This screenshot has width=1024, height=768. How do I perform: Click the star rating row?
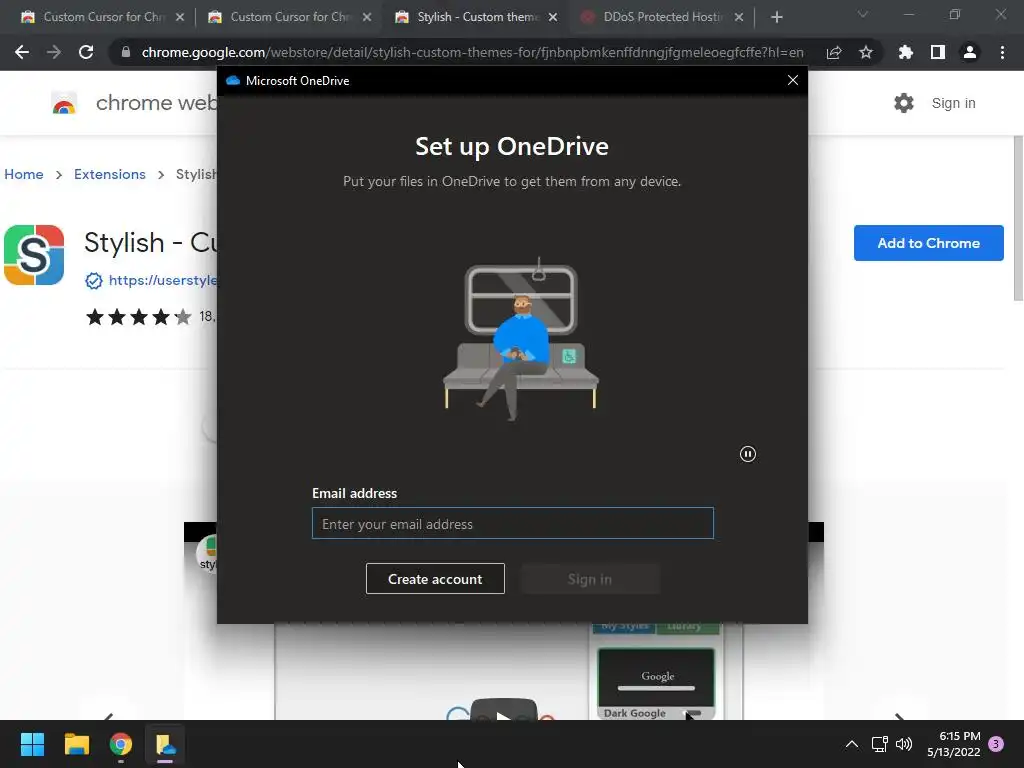[x=138, y=317]
